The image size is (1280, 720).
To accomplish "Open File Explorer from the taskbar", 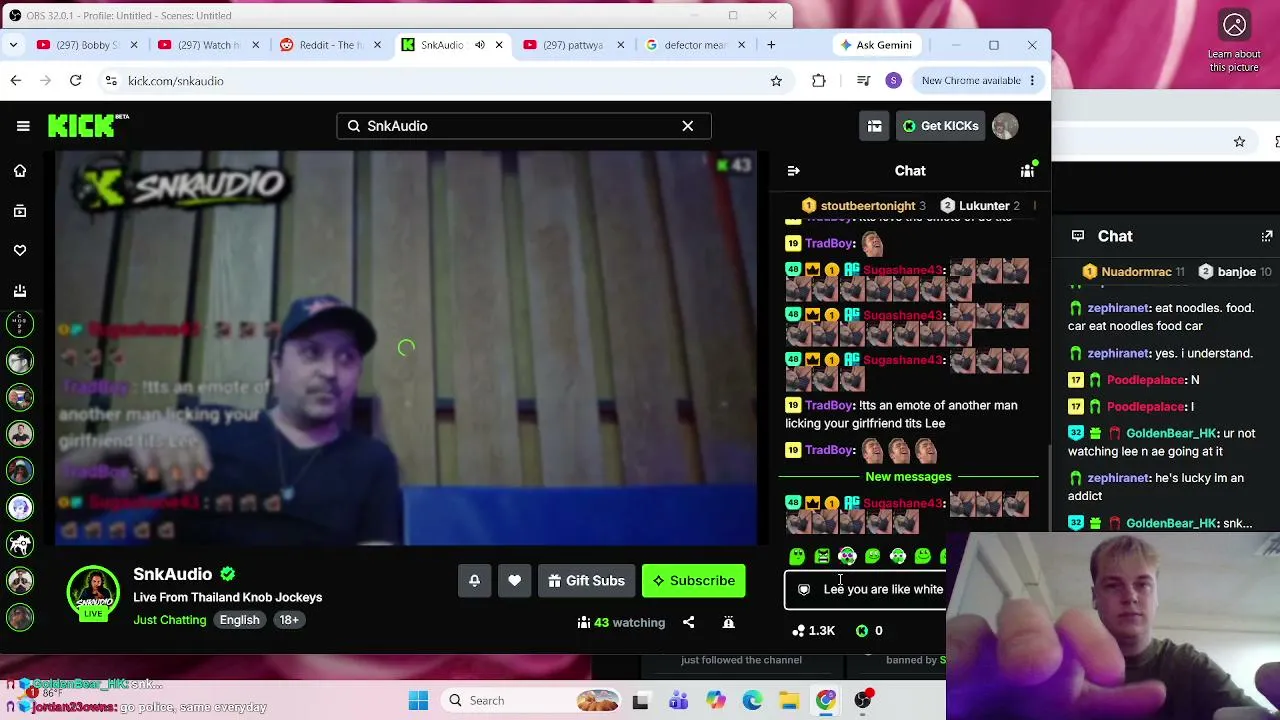I will [789, 701].
